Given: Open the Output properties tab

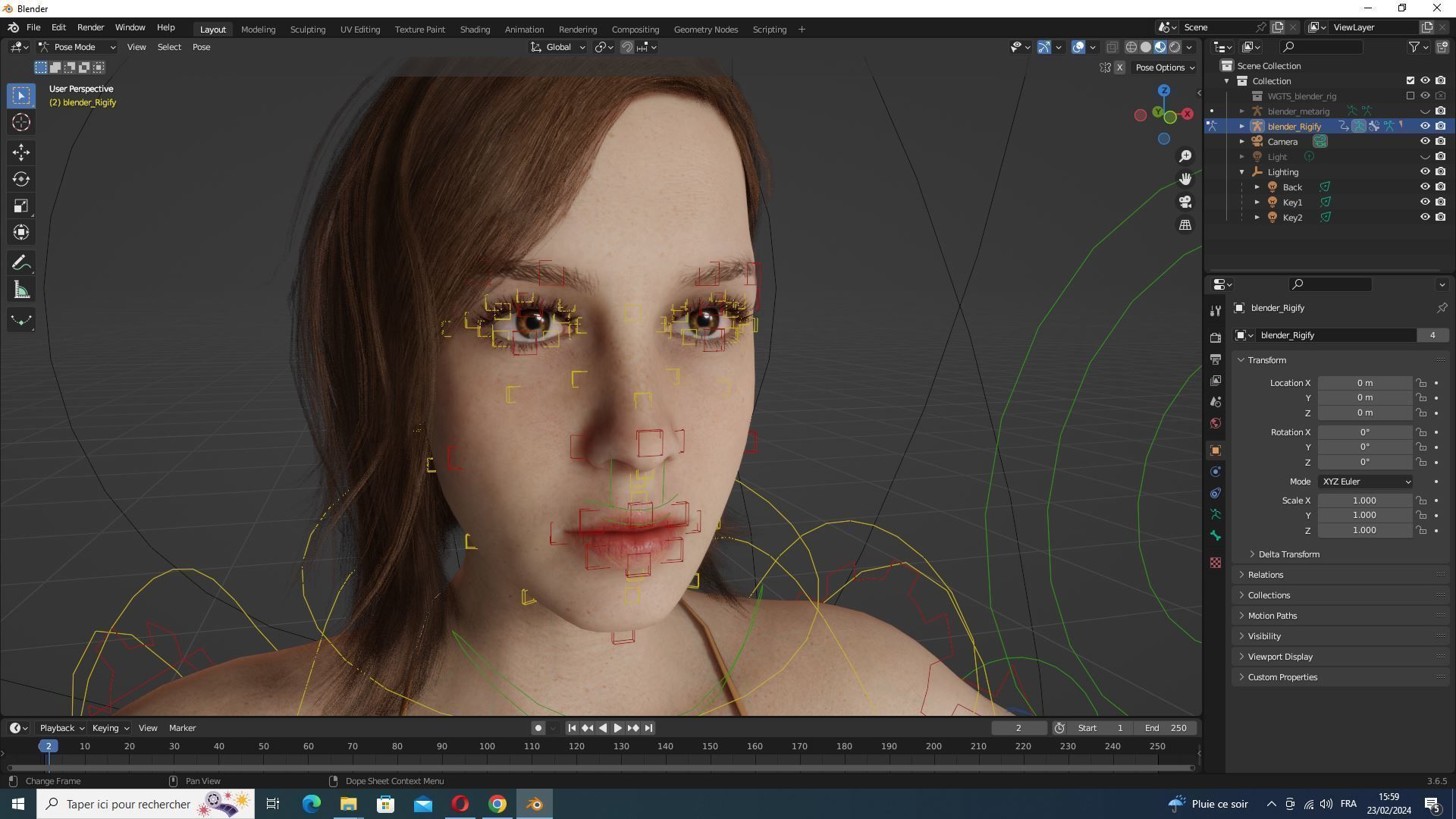Looking at the screenshot, I should click(1216, 359).
